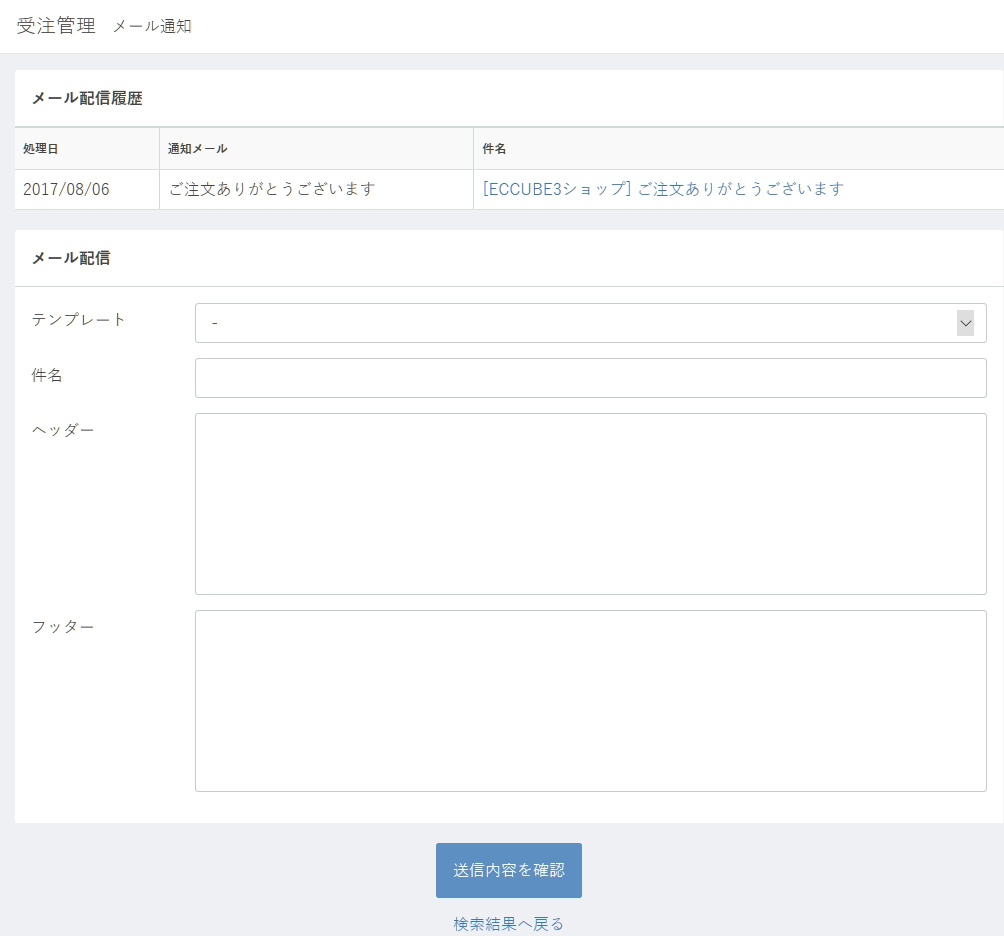
Task: Click the ヘッダー field label
Action: click(x=63, y=430)
